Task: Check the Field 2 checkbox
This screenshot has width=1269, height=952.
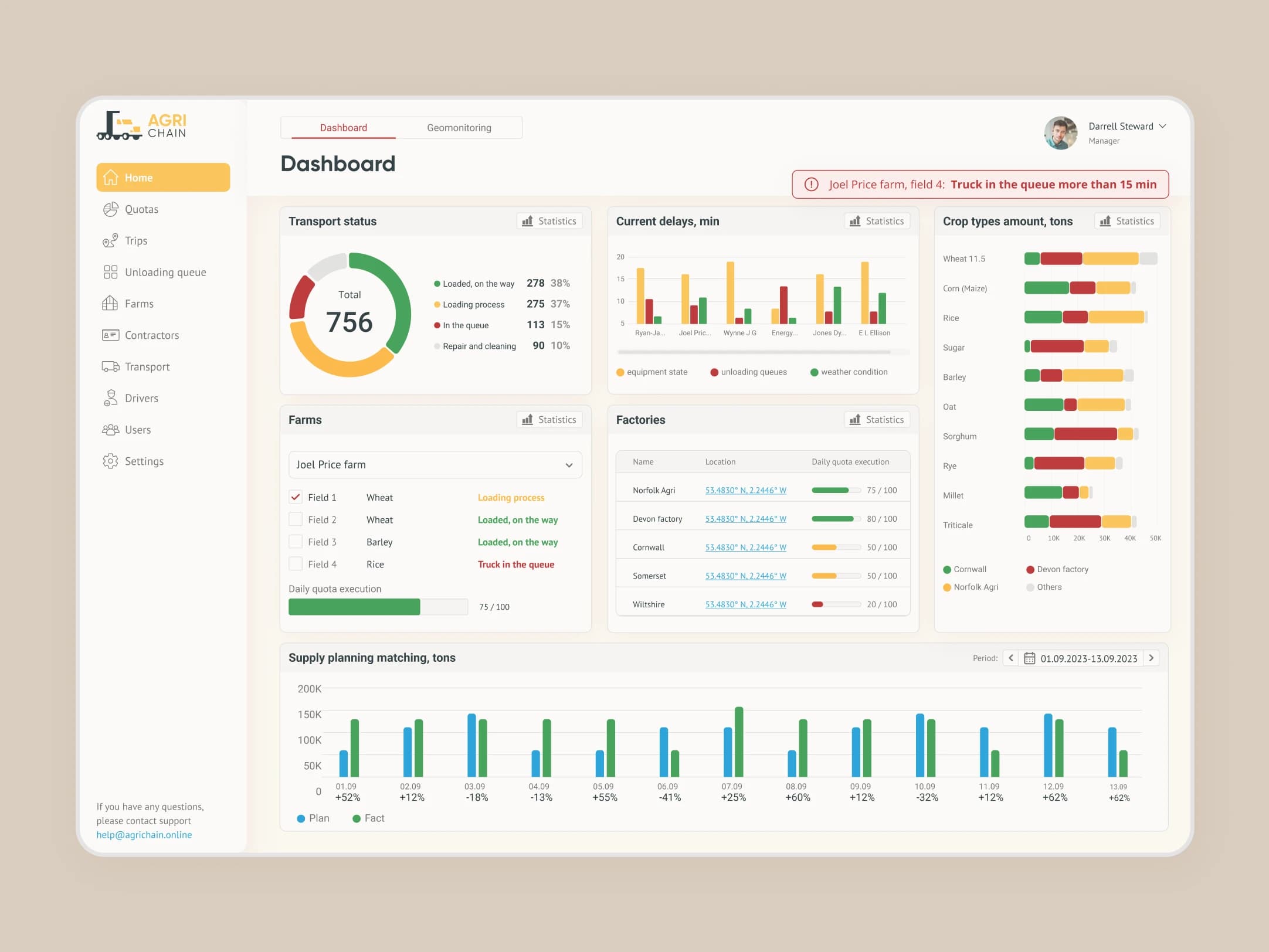Action: (x=296, y=519)
